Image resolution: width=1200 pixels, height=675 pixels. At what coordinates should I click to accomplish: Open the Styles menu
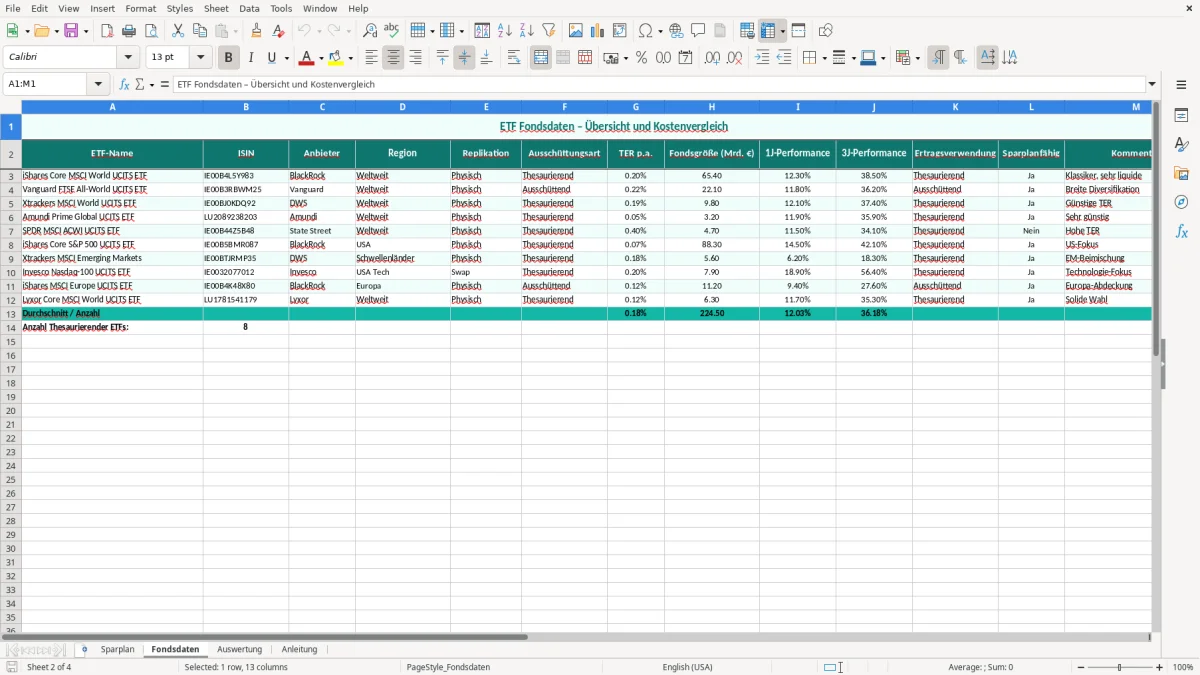coord(180,8)
